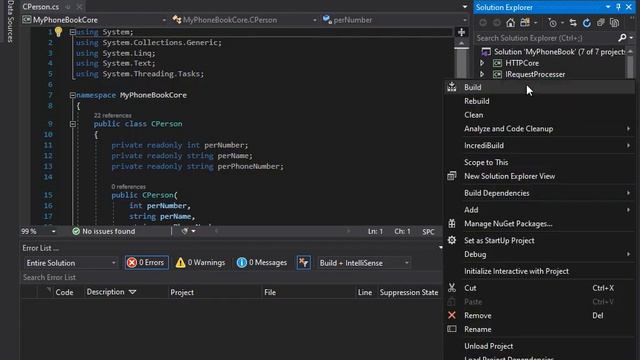The width and height of the screenshot is (640, 360).
Task: Click the solution file icon
Action: click(486, 52)
